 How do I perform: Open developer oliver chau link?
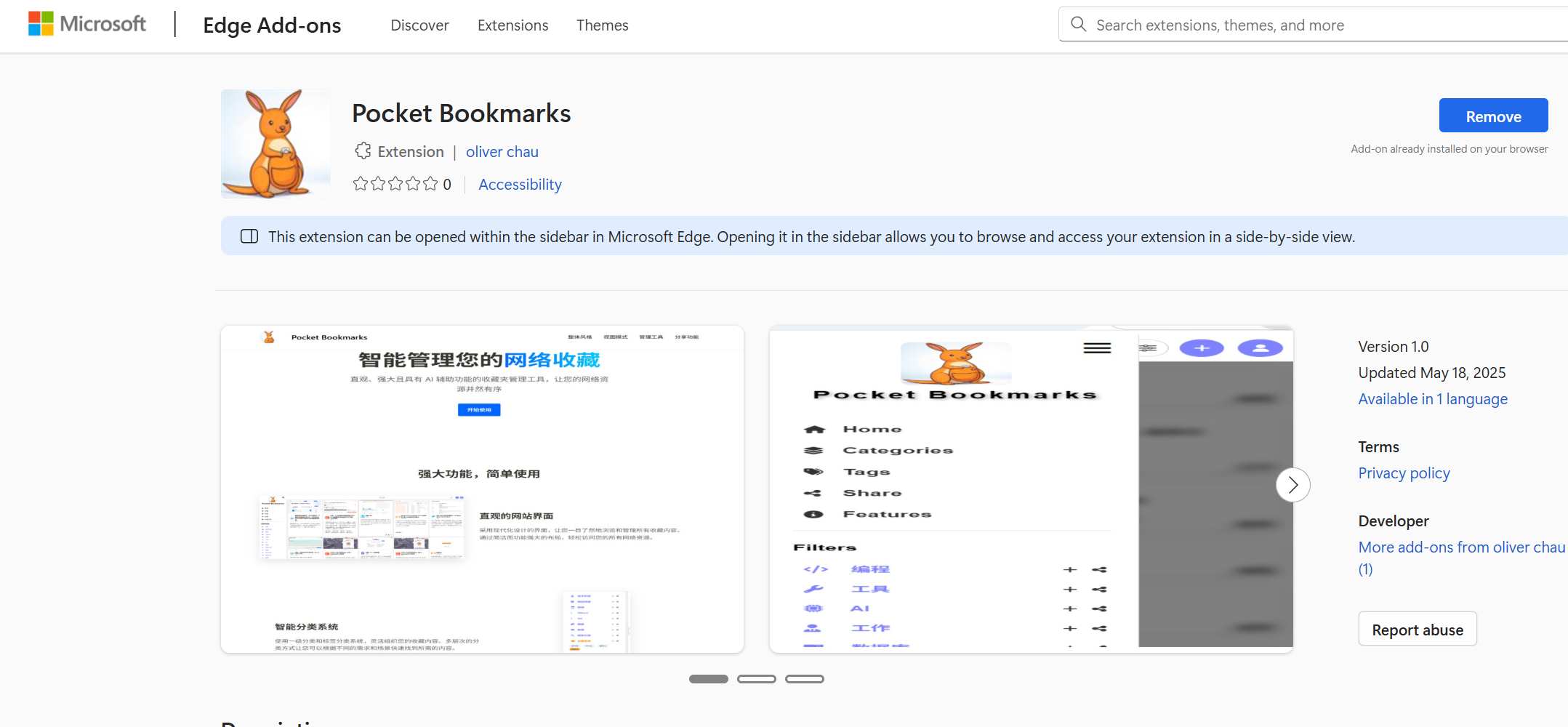click(x=502, y=152)
